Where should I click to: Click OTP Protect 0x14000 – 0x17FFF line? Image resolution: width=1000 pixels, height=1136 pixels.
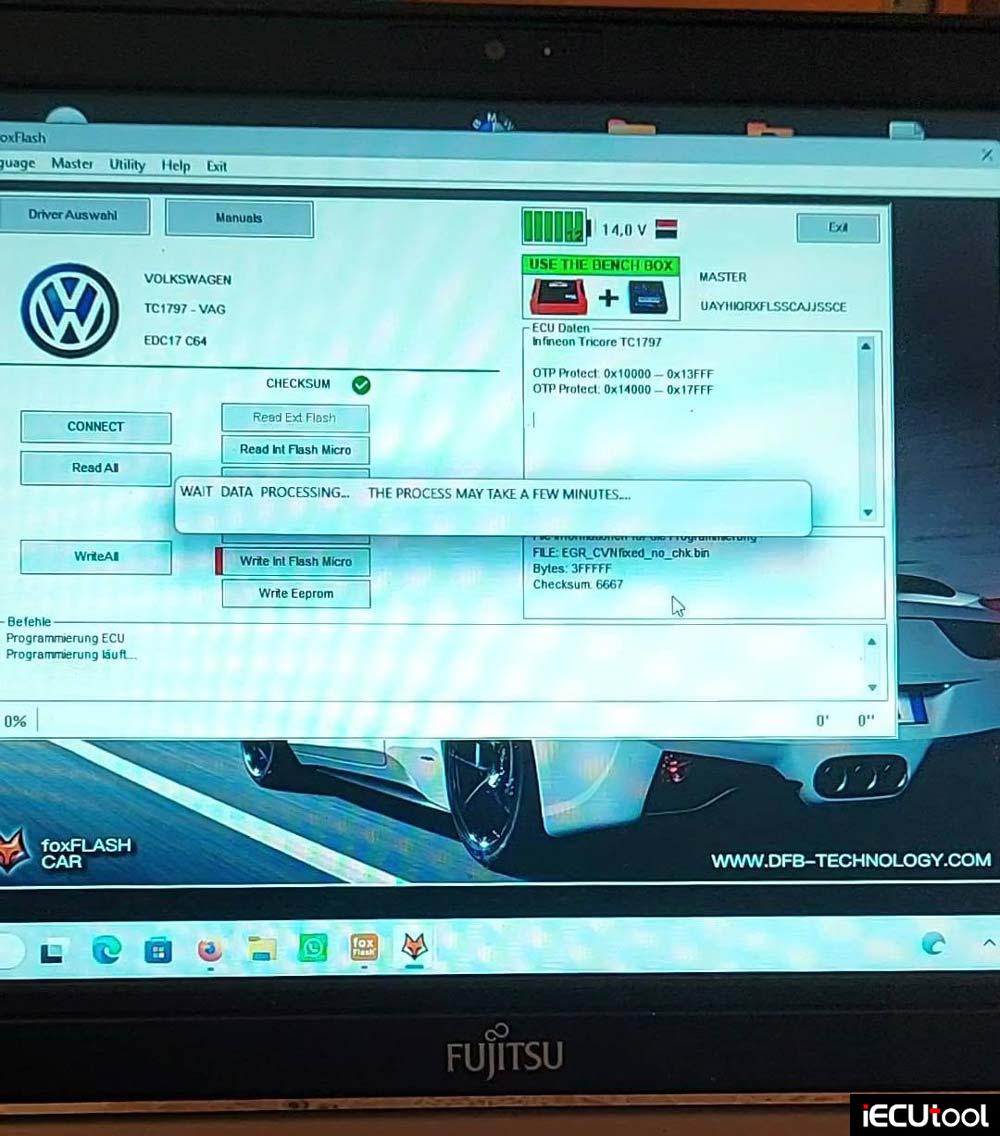point(622,390)
